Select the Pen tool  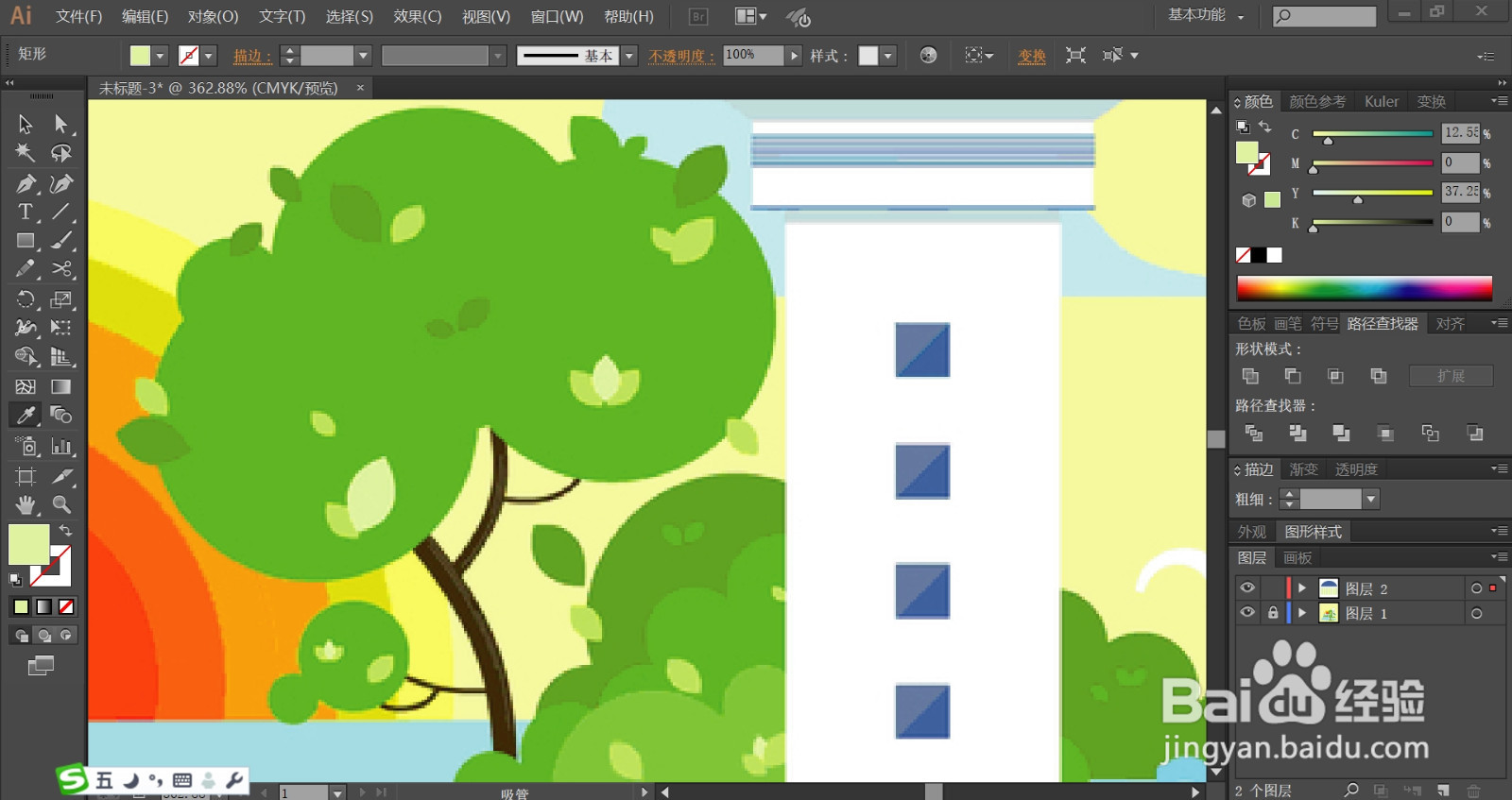pyautogui.click(x=26, y=183)
